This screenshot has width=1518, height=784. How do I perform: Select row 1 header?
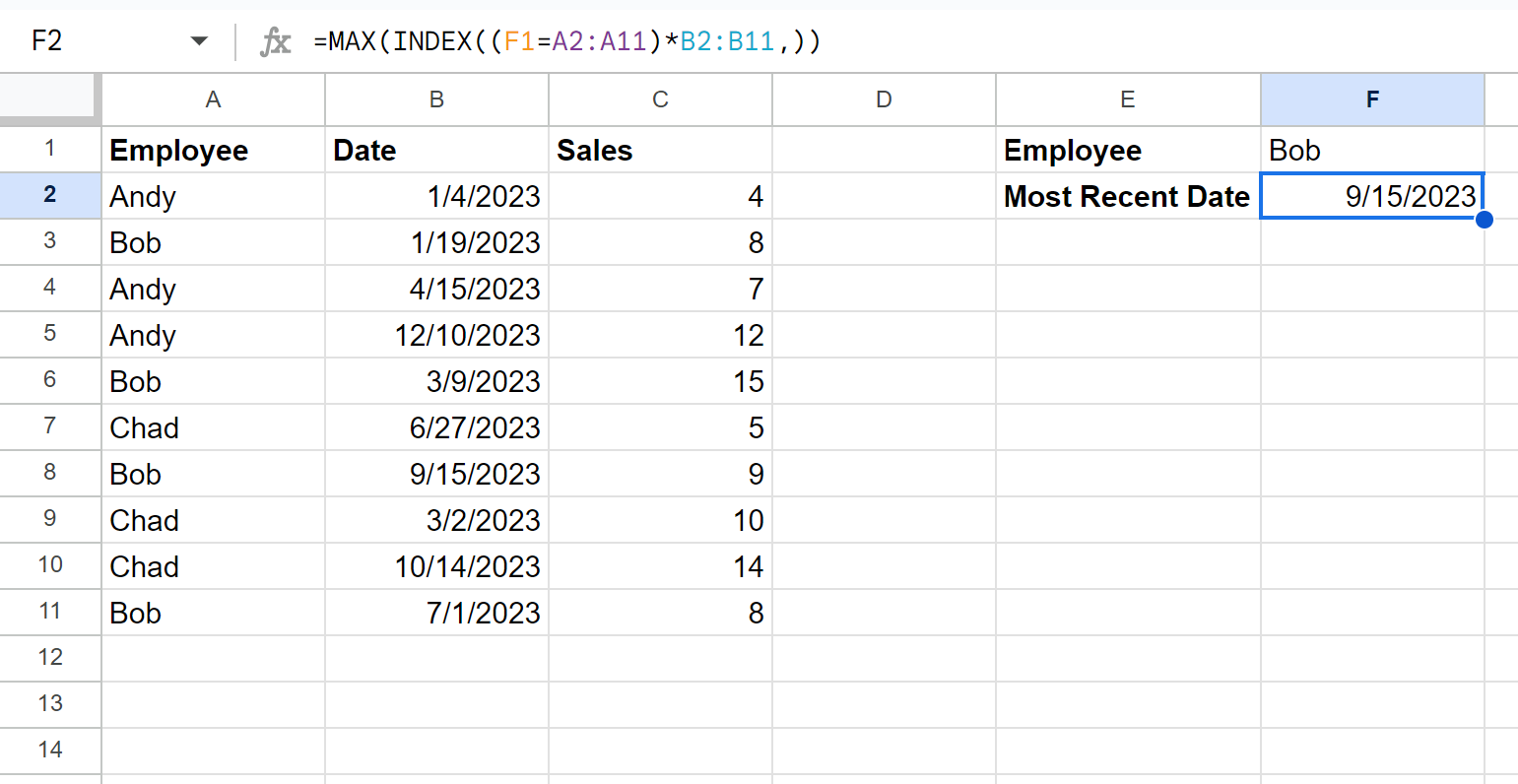50,150
